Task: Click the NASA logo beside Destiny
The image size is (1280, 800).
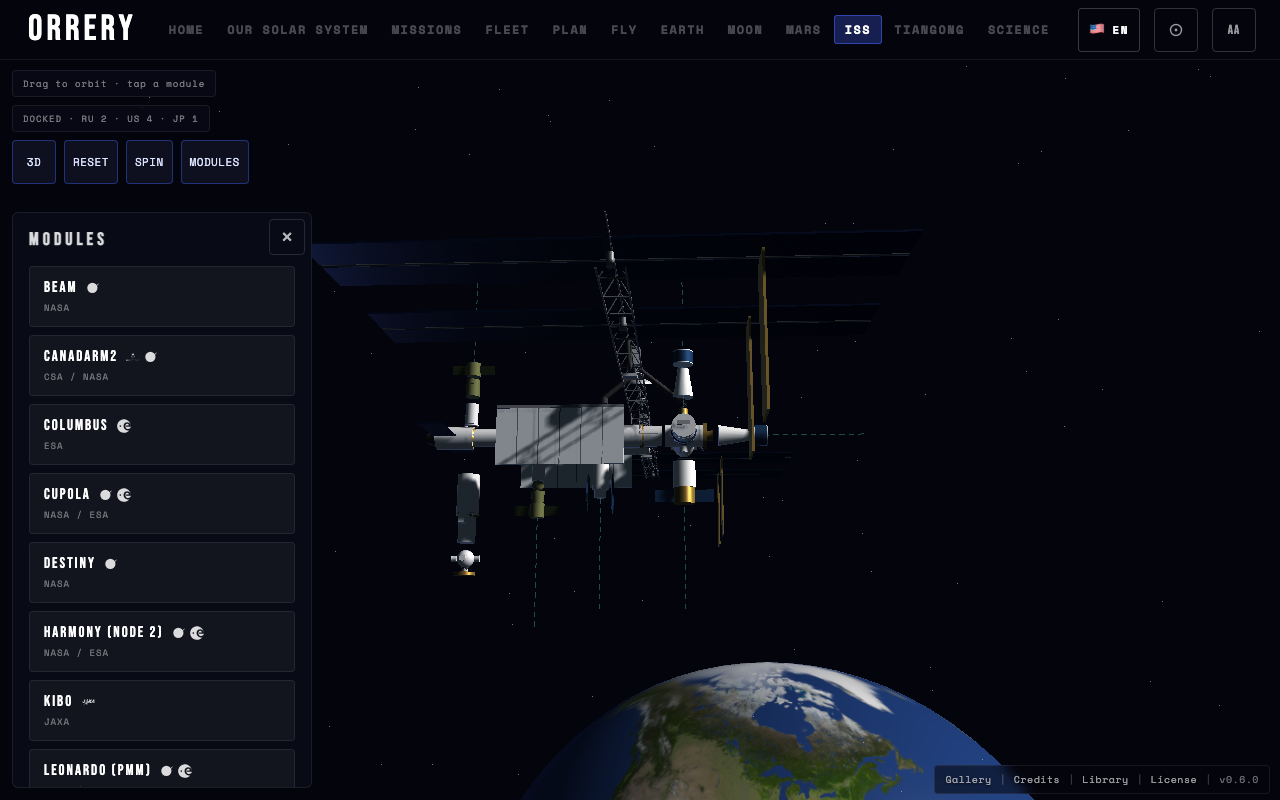Action: (x=110, y=564)
